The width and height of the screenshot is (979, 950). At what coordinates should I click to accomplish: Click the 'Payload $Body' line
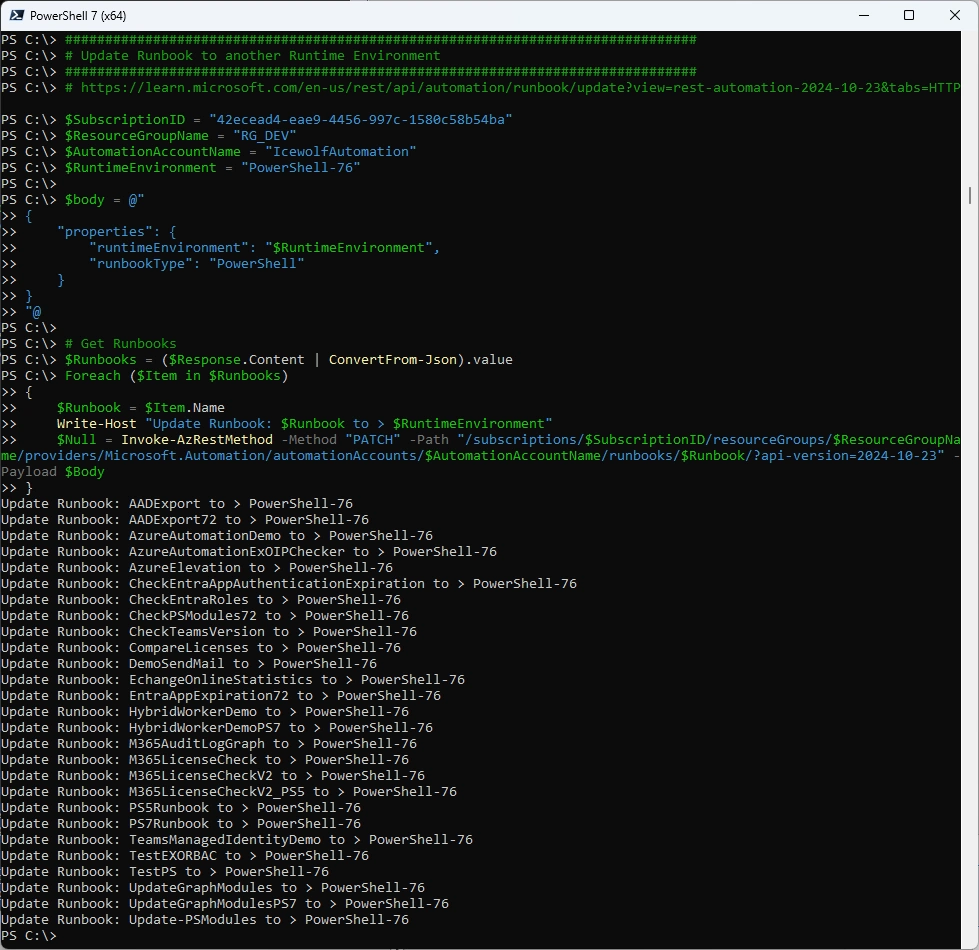pyautogui.click(x=53, y=472)
